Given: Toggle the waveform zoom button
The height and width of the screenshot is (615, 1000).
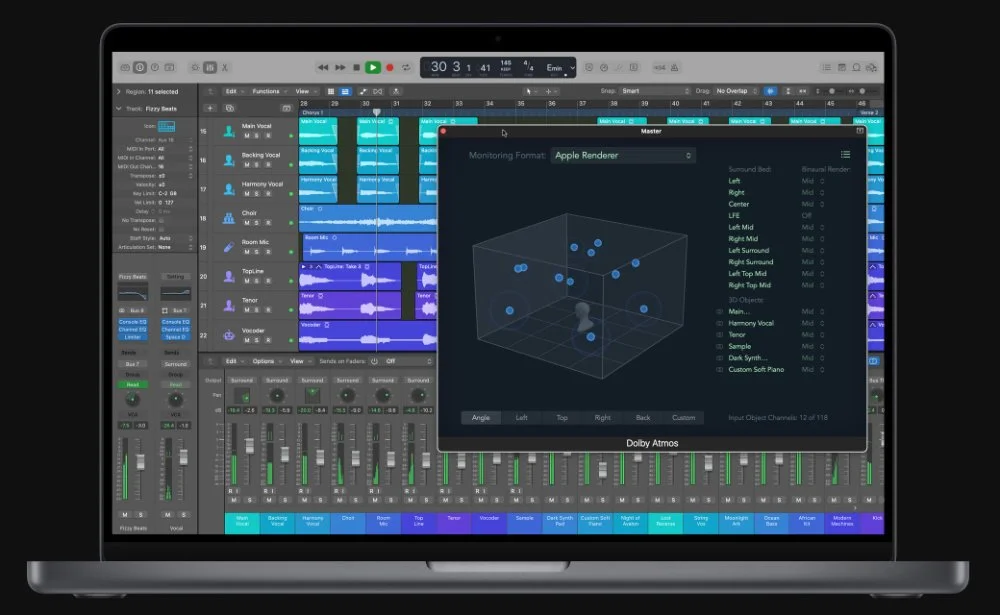Looking at the screenshot, I should [x=770, y=91].
